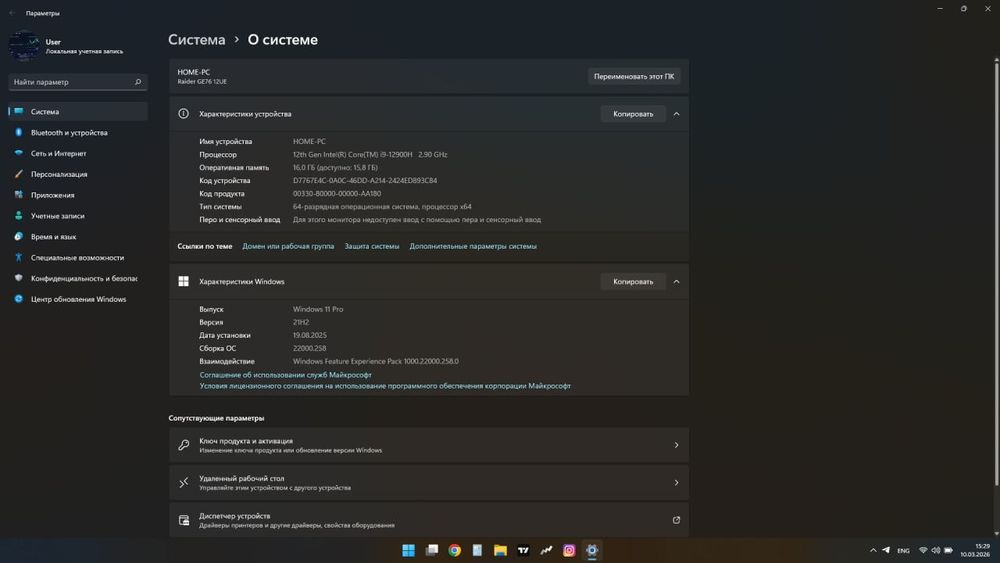Click the Центр обновления Windows icon
This screenshot has width=1000, height=563.
(x=18, y=299)
